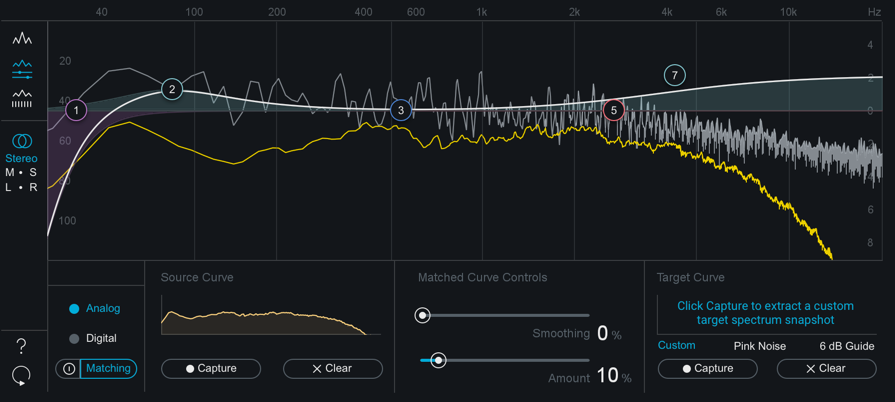Select the spectrum with piano roll view icon
The width and height of the screenshot is (895, 402).
tap(22, 99)
